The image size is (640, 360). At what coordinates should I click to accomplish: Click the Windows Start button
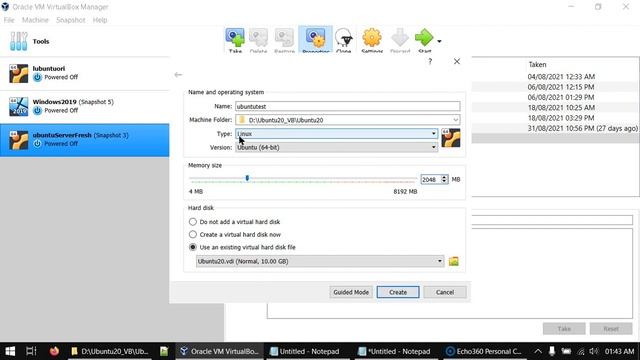[10, 351]
